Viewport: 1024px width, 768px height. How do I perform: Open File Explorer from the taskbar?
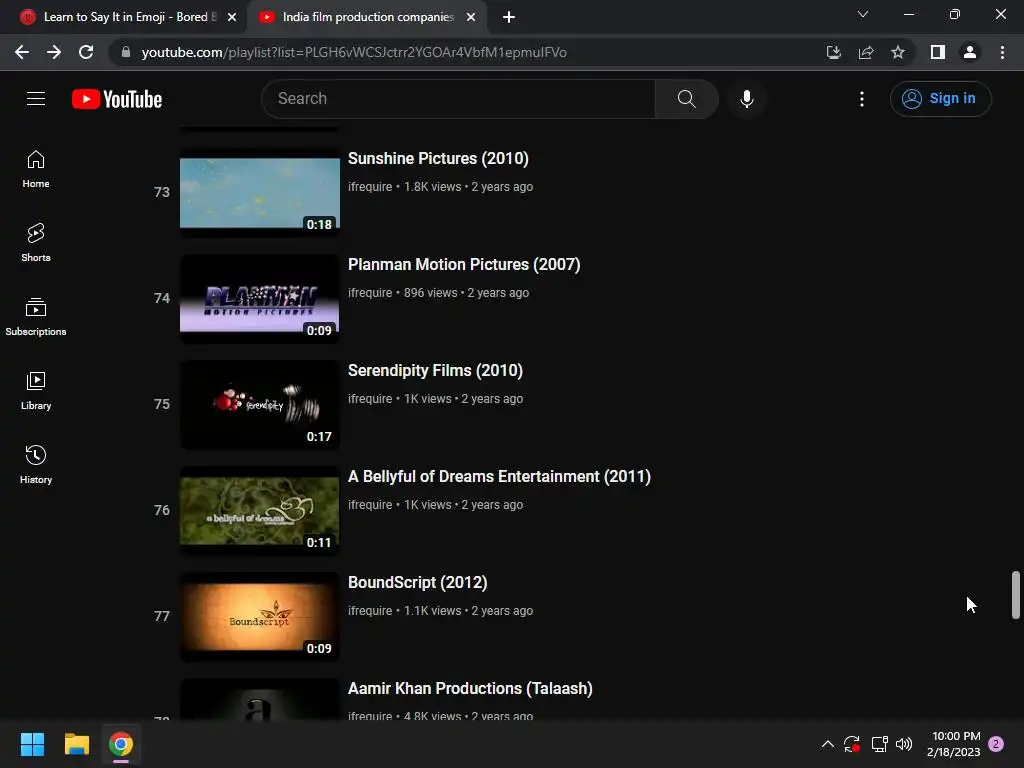pos(76,744)
